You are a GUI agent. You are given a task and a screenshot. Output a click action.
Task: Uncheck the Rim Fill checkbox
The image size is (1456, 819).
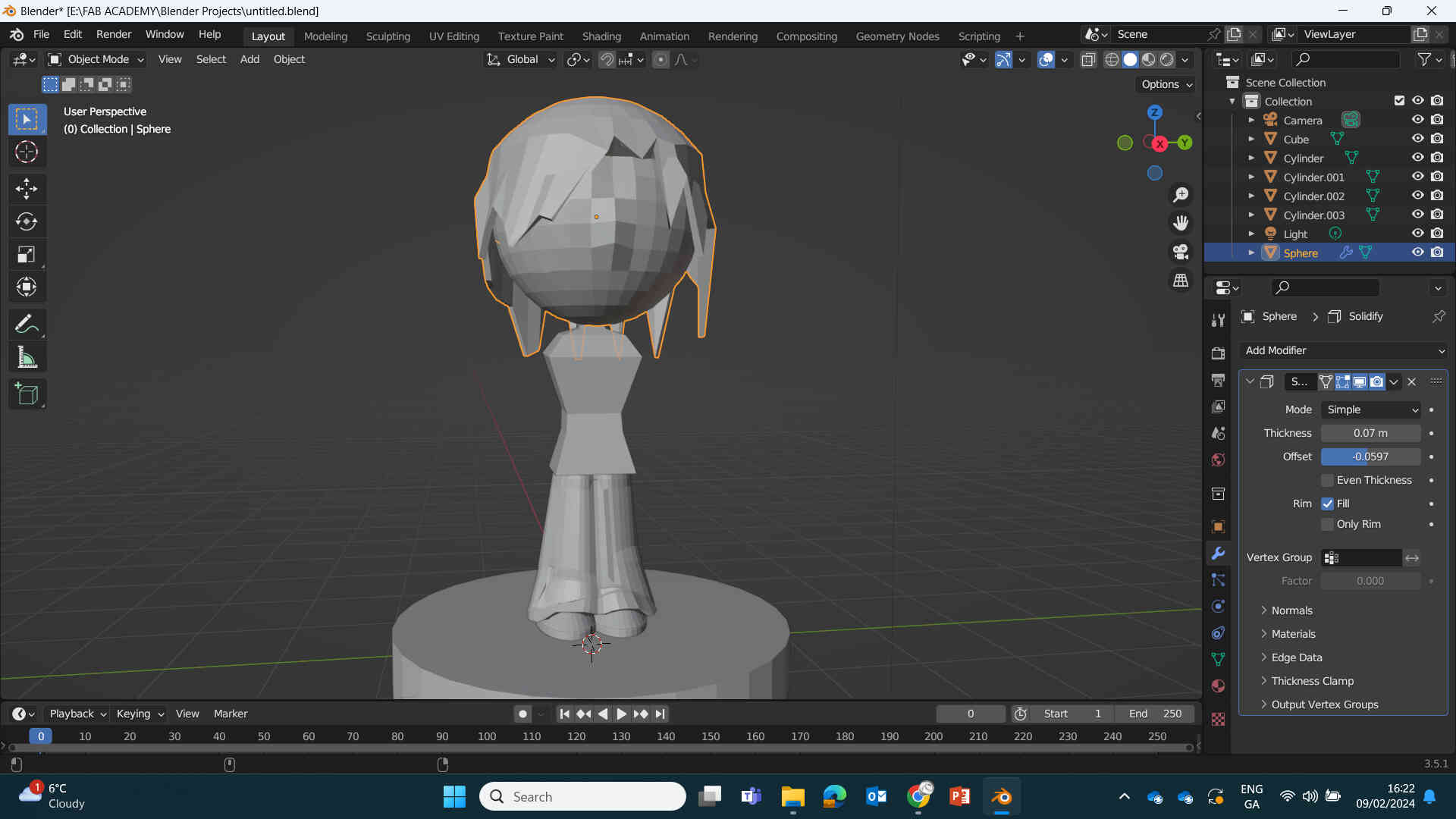[x=1327, y=504]
